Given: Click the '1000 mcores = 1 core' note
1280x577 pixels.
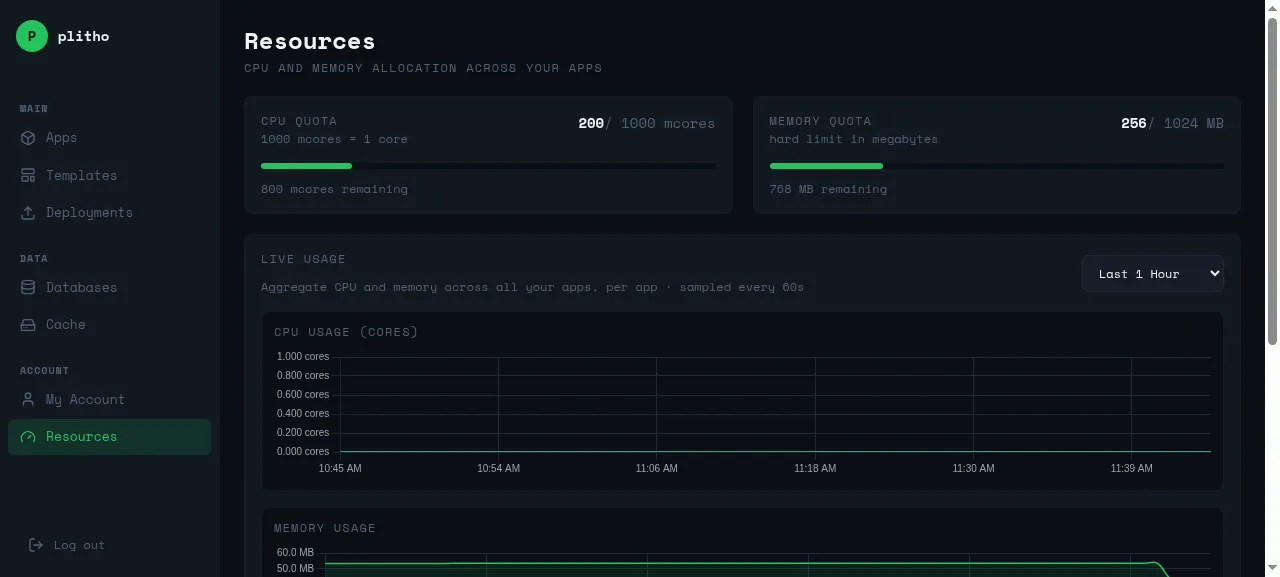Looking at the screenshot, I should pos(334,139).
